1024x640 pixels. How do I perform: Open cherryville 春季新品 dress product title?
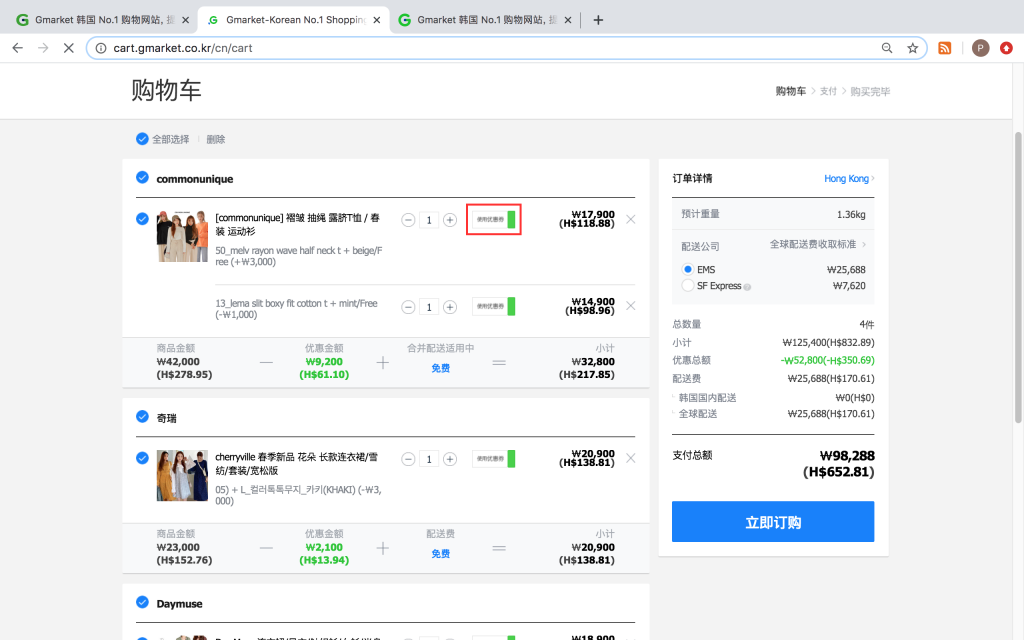point(296,463)
